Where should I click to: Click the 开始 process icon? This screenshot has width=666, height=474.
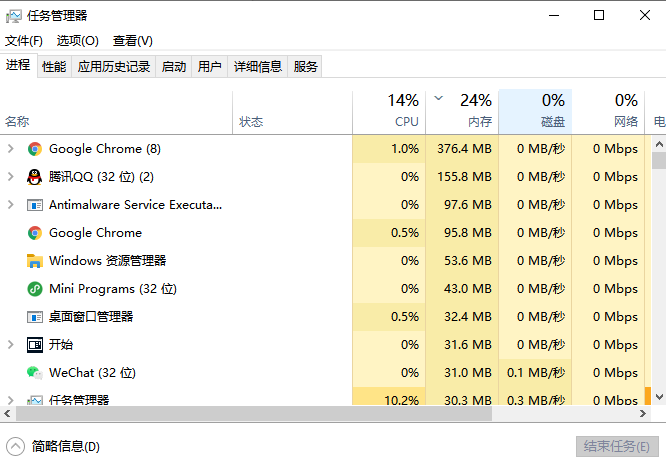click(34, 345)
